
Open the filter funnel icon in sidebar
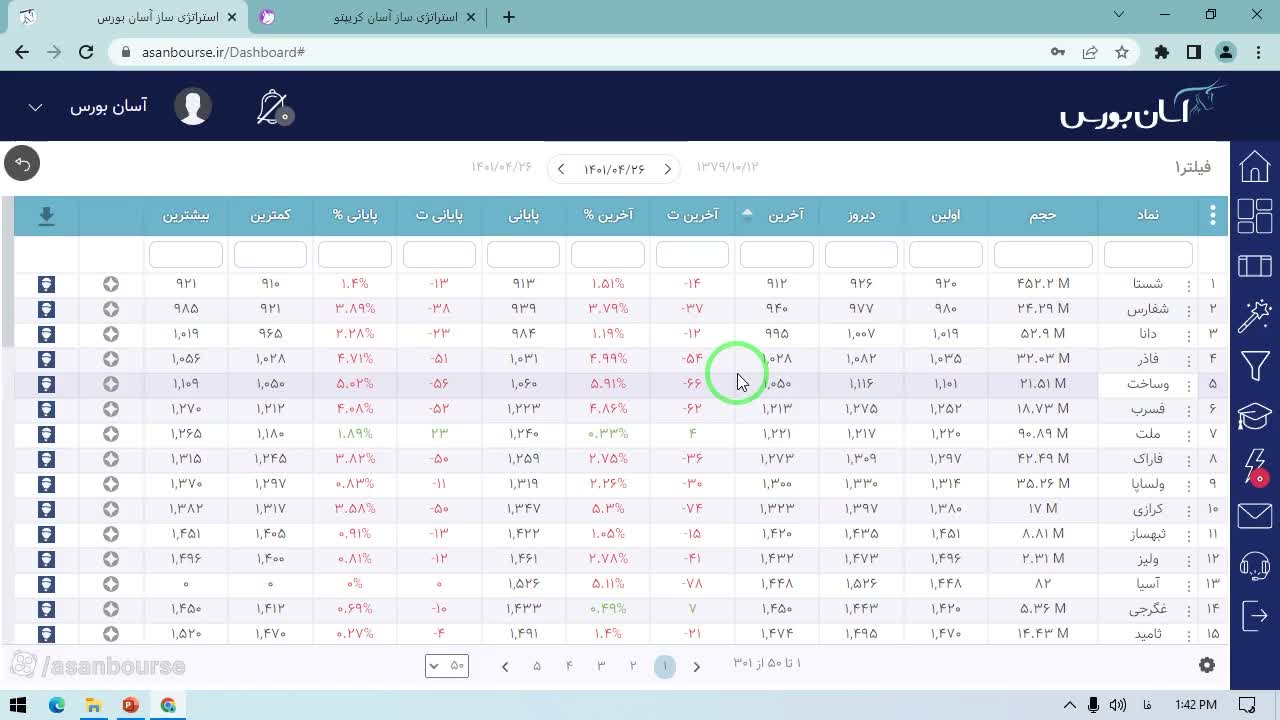coord(1254,365)
